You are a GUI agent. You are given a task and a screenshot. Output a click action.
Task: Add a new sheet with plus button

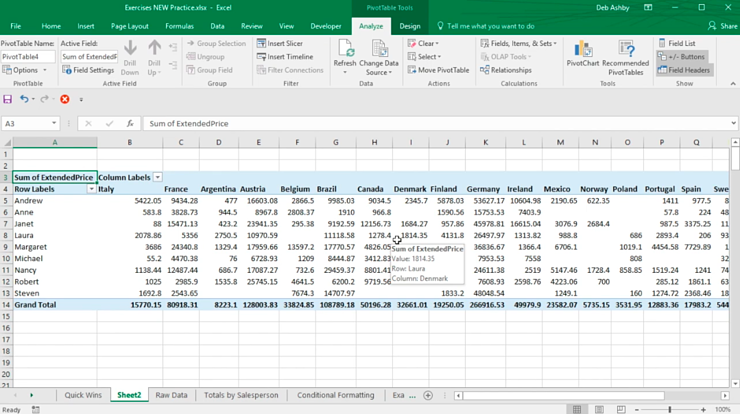point(428,396)
